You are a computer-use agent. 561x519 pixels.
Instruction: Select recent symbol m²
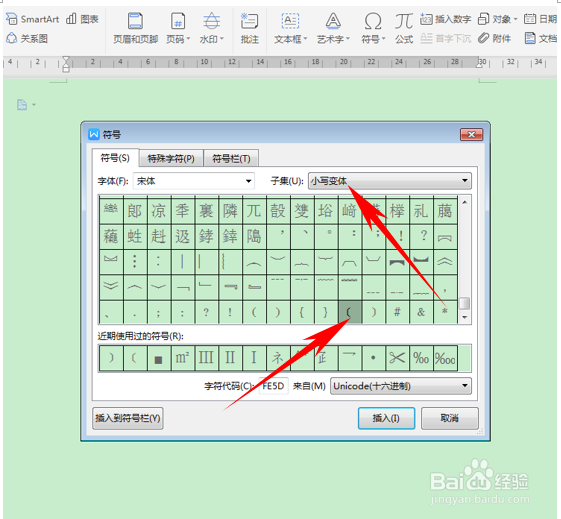[182, 357]
